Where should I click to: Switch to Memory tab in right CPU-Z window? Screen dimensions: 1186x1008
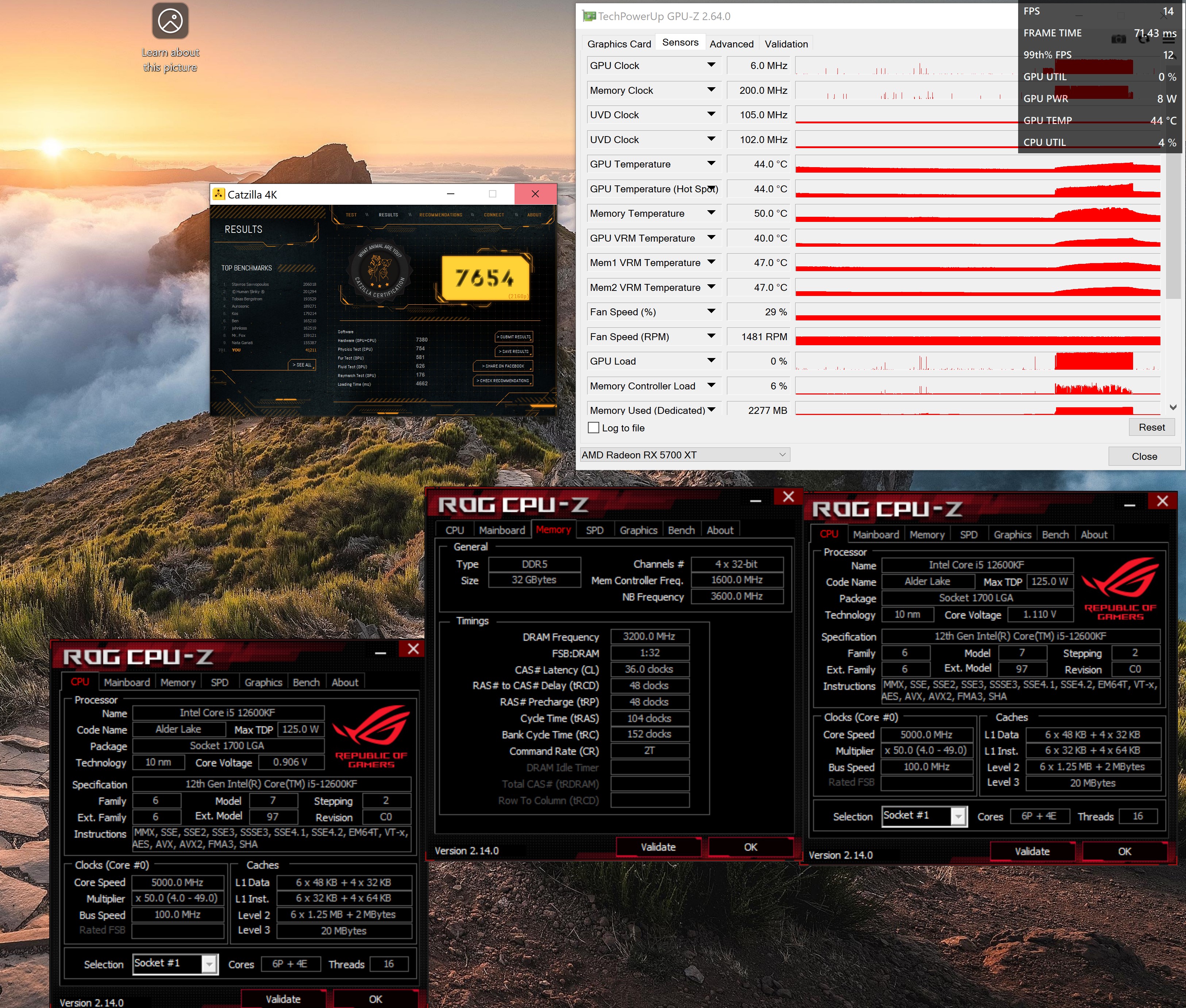[927, 534]
